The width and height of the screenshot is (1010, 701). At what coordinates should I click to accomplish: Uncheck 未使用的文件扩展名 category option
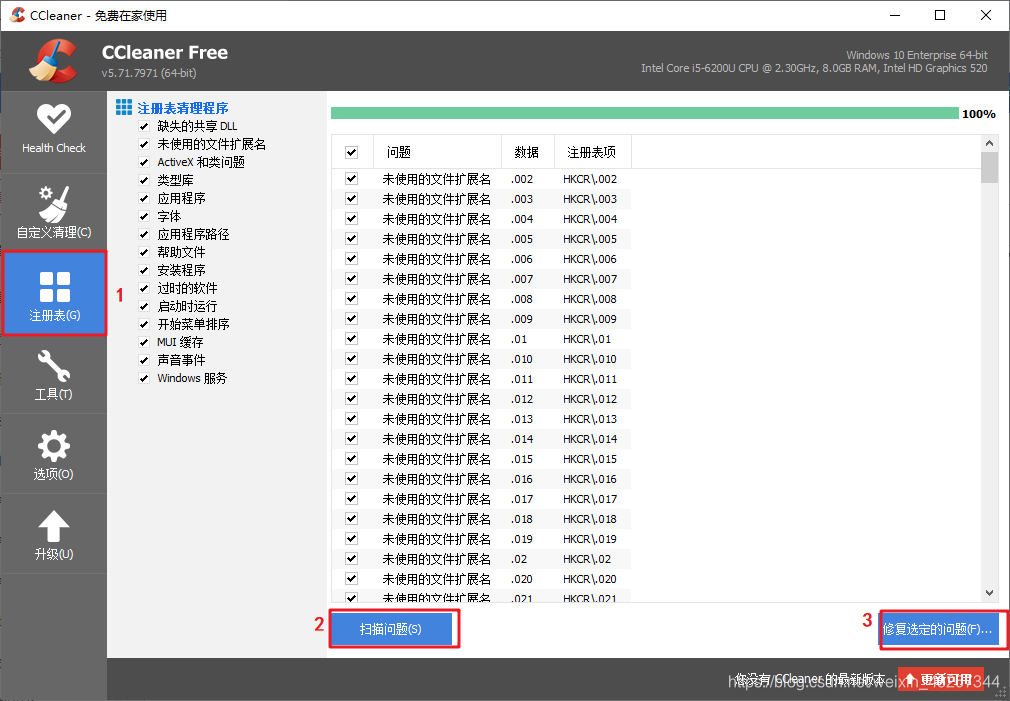click(144, 144)
